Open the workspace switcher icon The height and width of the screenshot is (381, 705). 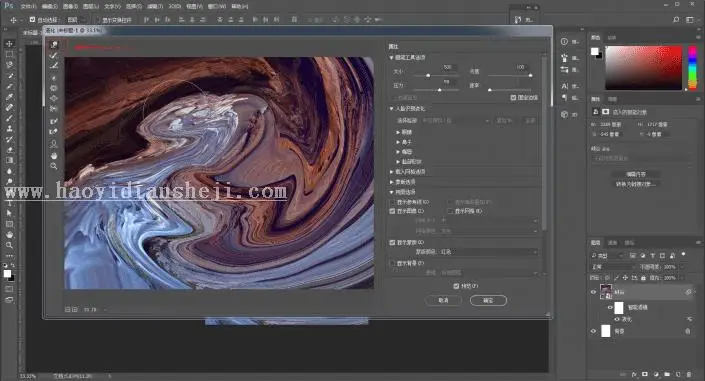pos(690,20)
